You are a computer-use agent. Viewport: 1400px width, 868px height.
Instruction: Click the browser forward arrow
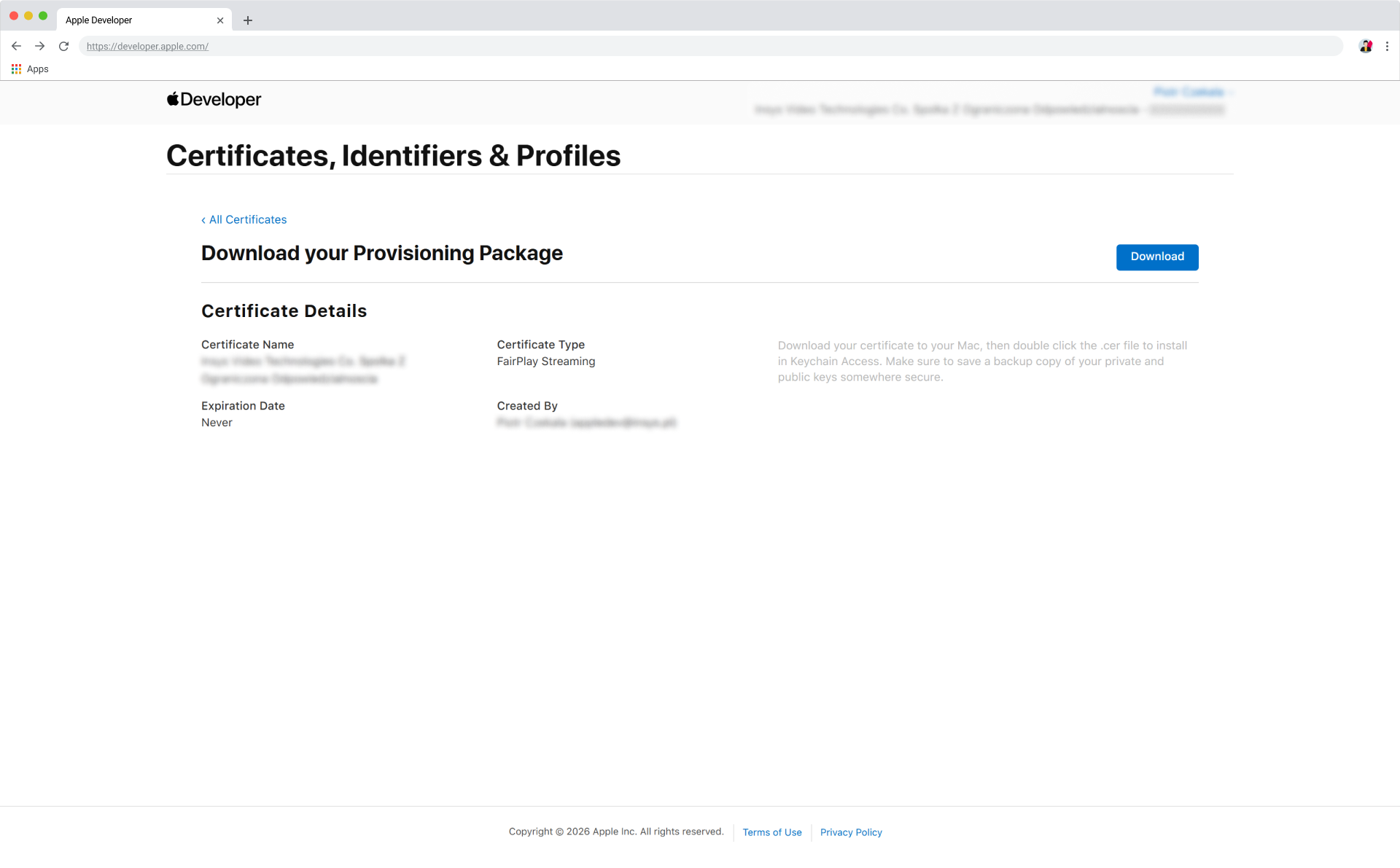(40, 46)
